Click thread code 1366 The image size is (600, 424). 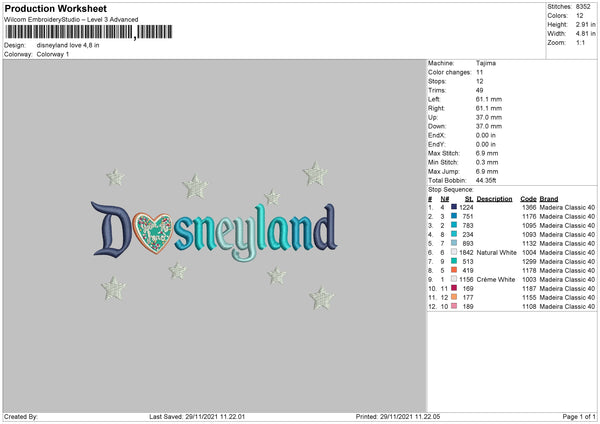[x=529, y=207]
